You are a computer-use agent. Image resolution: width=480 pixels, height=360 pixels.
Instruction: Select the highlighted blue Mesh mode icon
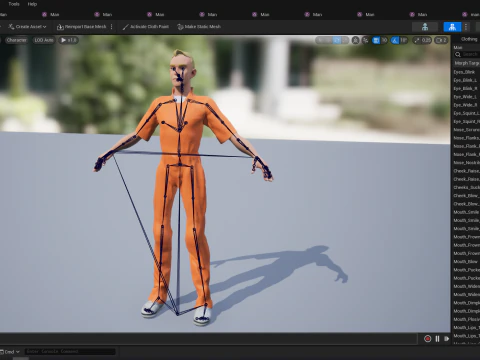pyautogui.click(x=452, y=27)
